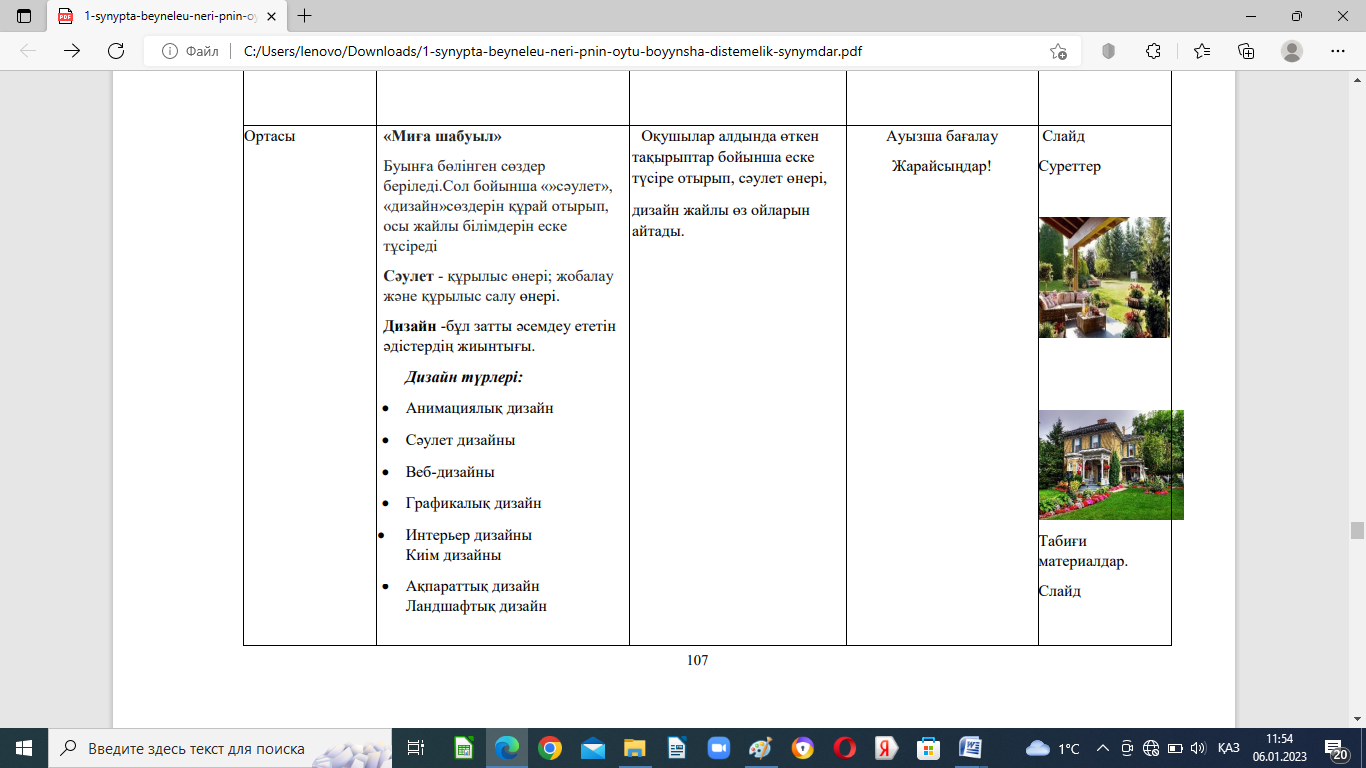Viewport: 1366px width, 768px height.
Task: Open weather widget showing 1°C
Action: (x=1053, y=748)
